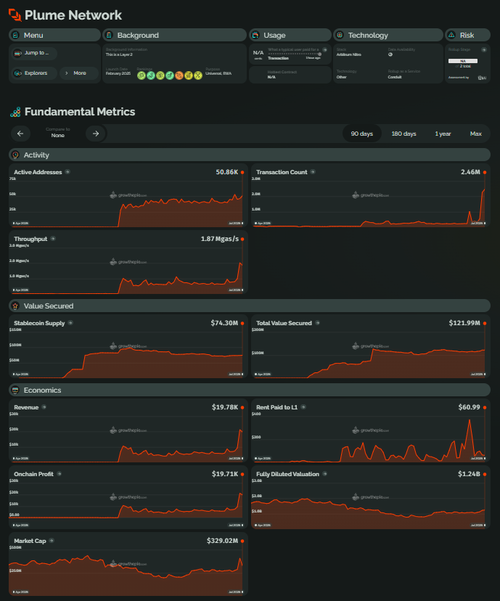The height and width of the screenshot is (601, 500).
Task: Open the Risk tab header
Action: pyautogui.click(x=468, y=35)
